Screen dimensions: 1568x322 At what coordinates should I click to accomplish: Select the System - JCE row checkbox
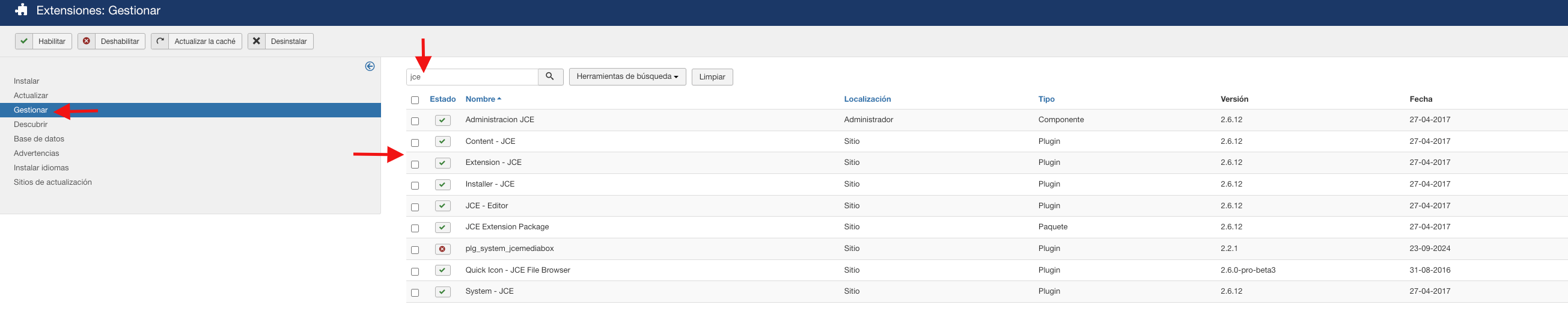coord(415,293)
